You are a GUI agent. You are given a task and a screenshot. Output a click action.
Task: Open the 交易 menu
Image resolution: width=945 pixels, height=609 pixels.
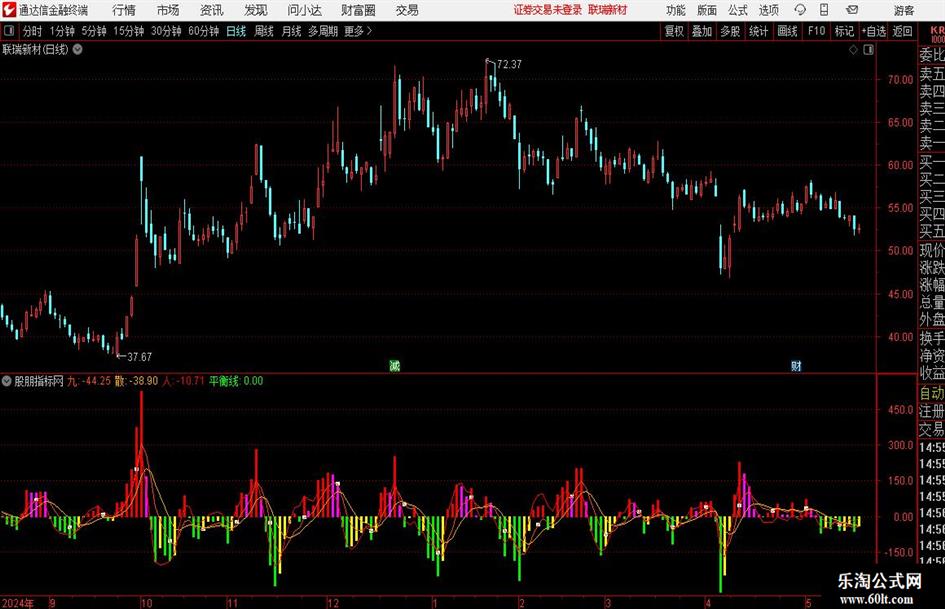click(x=407, y=10)
